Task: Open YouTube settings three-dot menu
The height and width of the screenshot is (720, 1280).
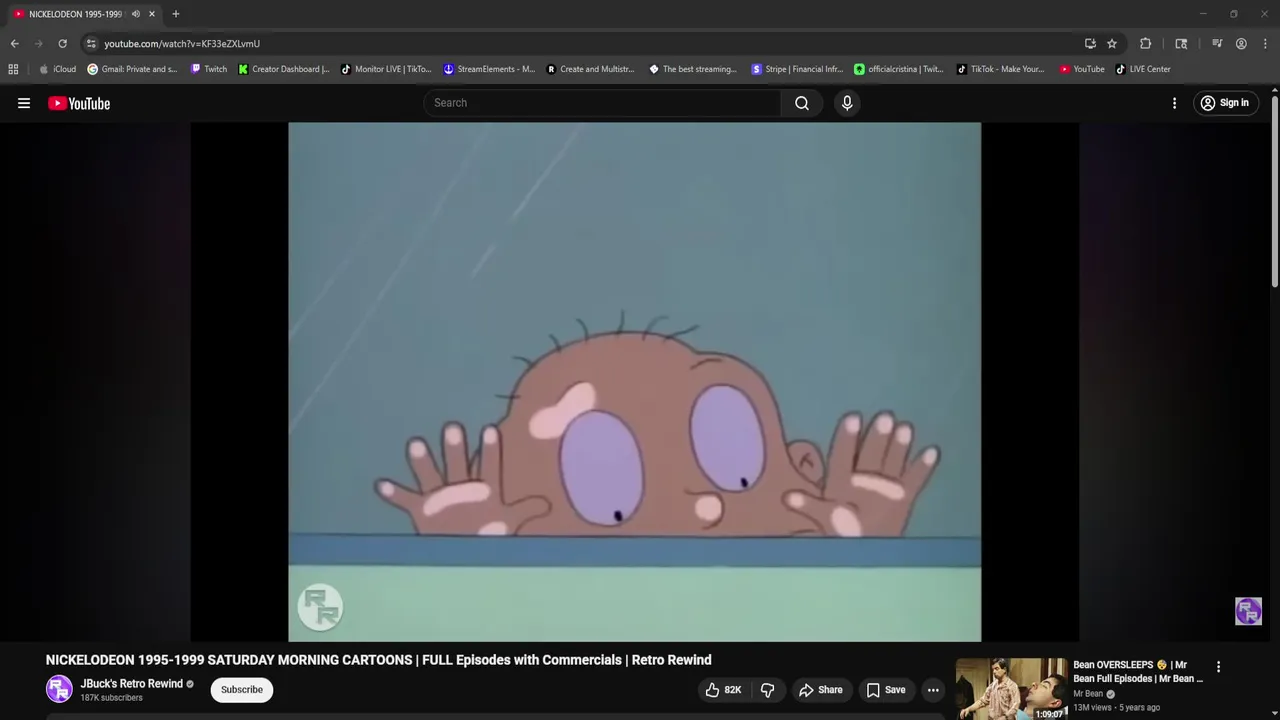Action: [1174, 103]
